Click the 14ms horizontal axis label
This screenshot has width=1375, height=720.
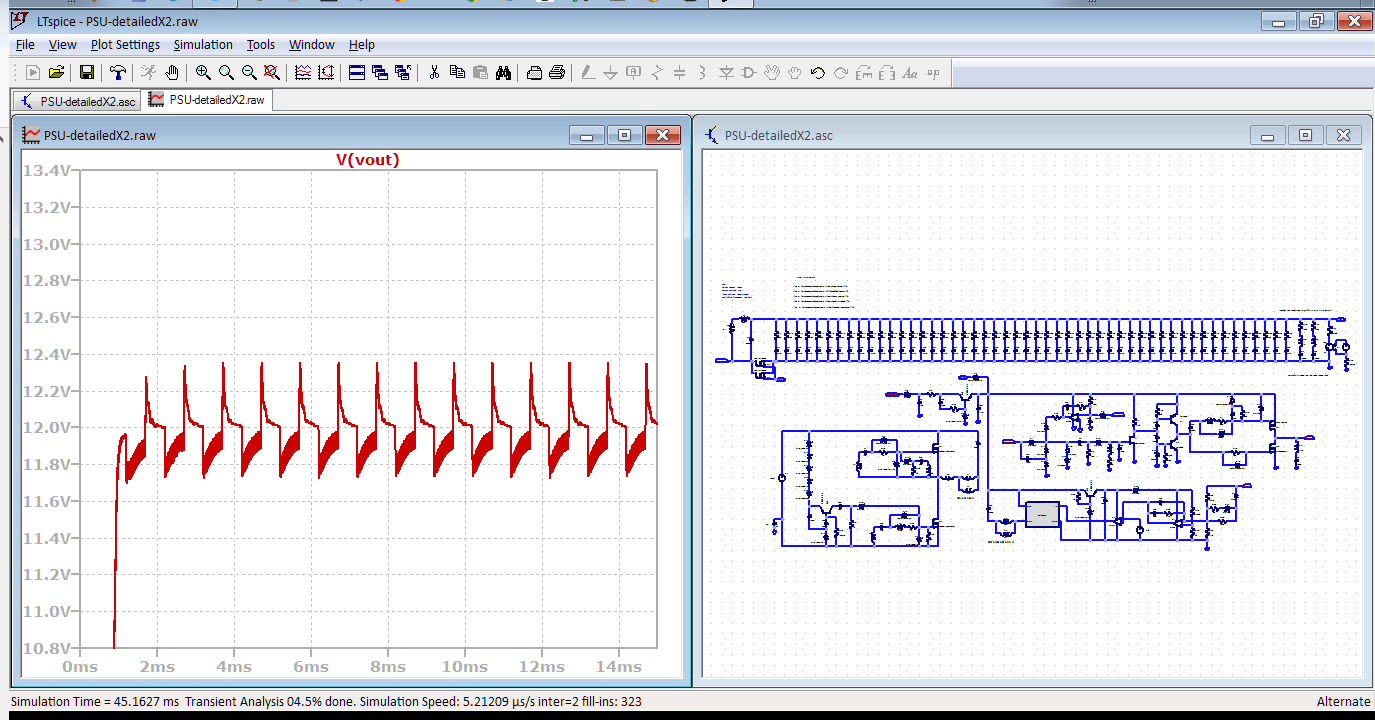coord(618,666)
